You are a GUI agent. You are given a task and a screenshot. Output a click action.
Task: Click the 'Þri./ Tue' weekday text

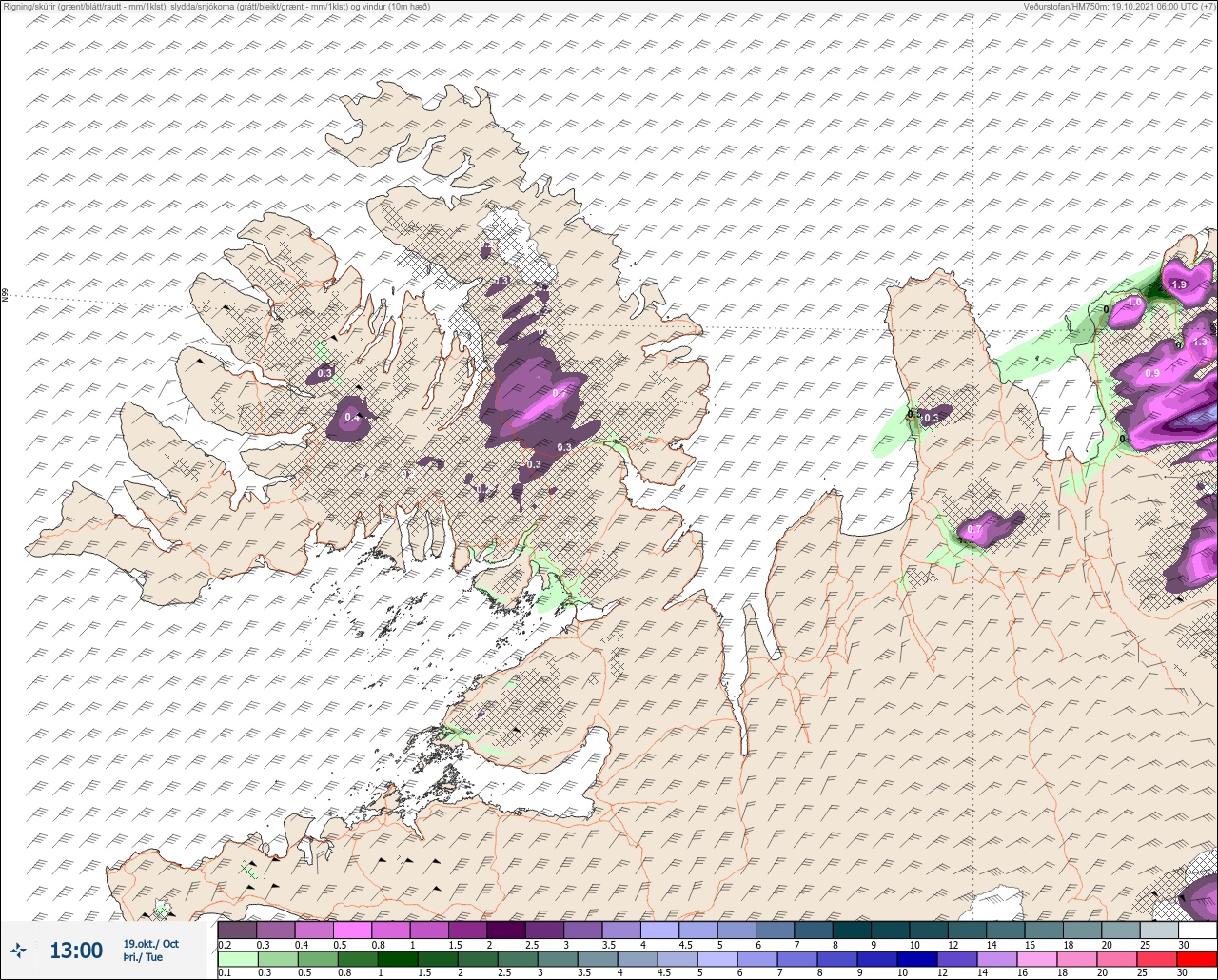click(x=143, y=957)
